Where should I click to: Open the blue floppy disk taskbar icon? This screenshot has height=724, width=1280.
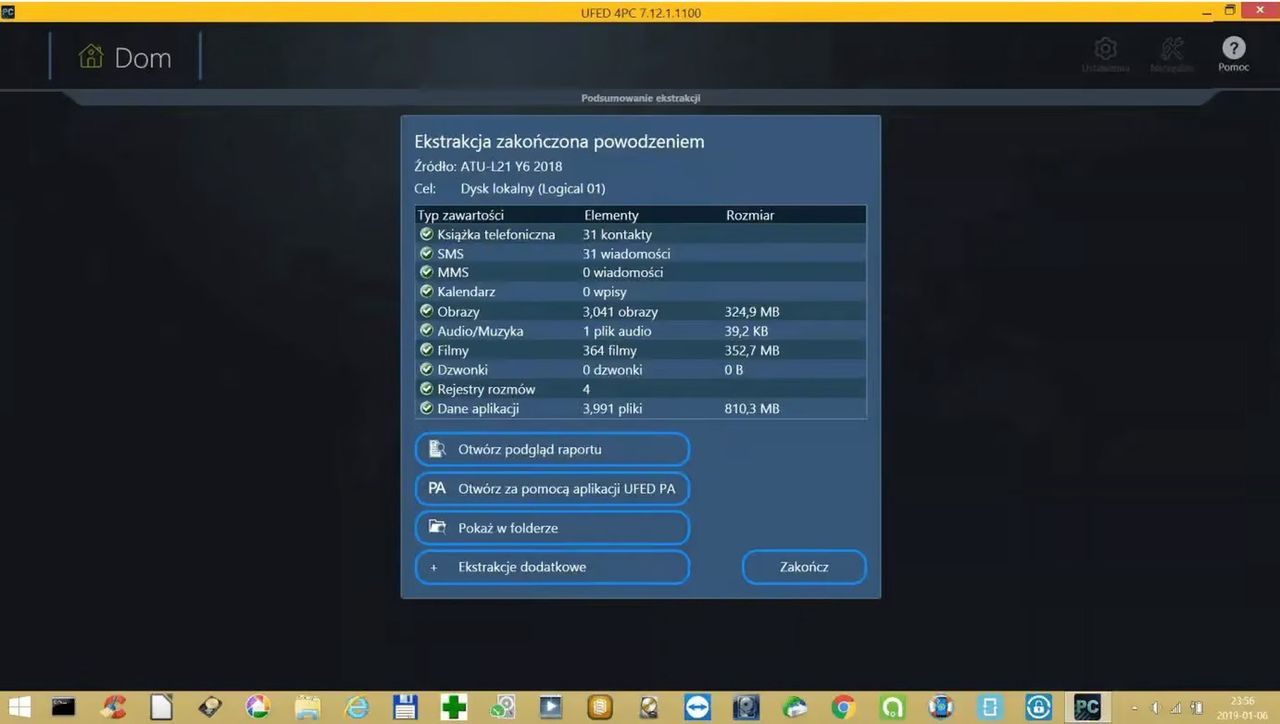(x=405, y=707)
